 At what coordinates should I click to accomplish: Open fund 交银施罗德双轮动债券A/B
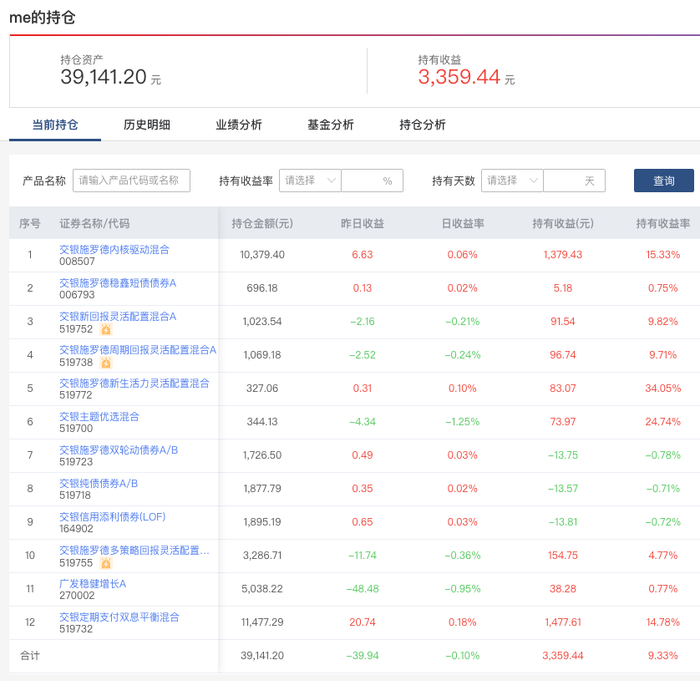(x=119, y=450)
